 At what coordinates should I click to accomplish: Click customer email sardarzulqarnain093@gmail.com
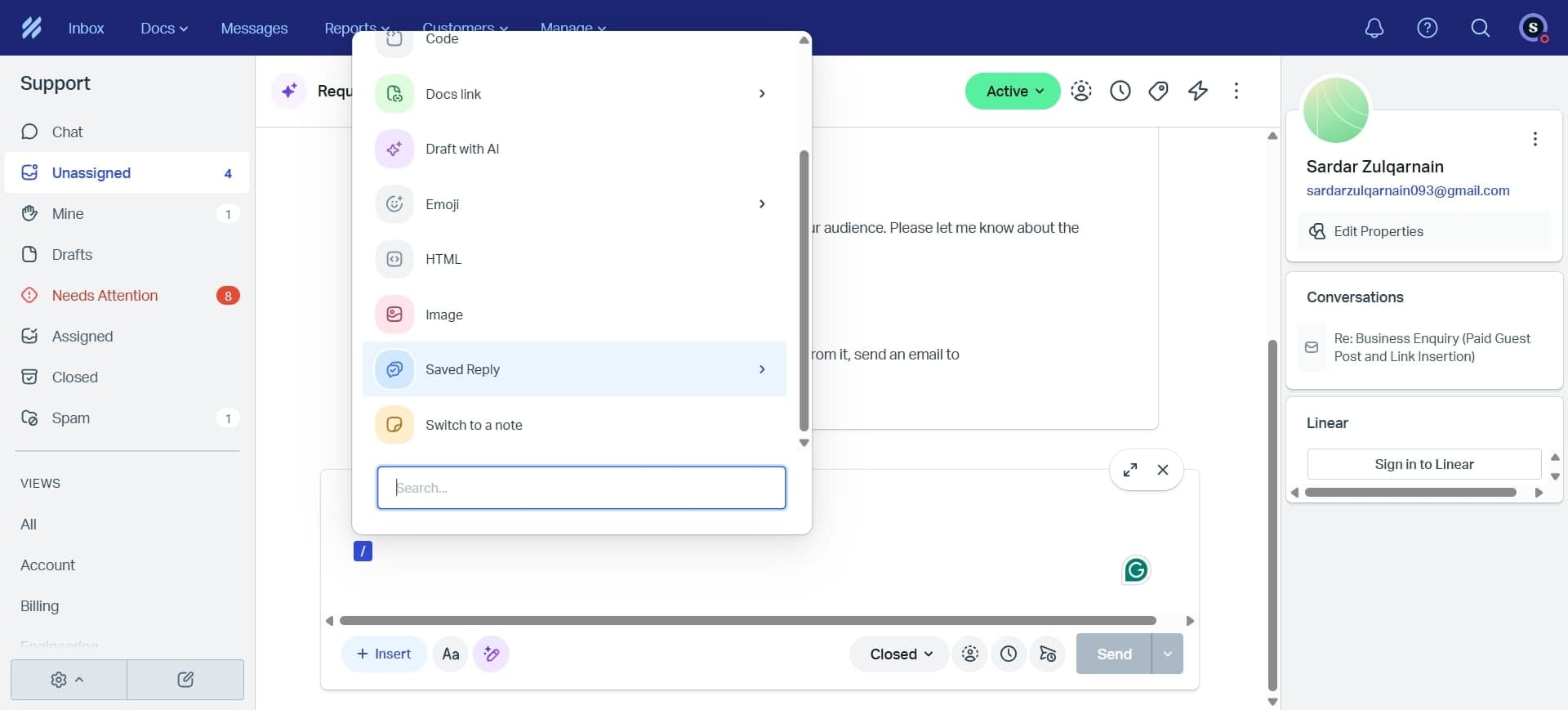coord(1408,190)
